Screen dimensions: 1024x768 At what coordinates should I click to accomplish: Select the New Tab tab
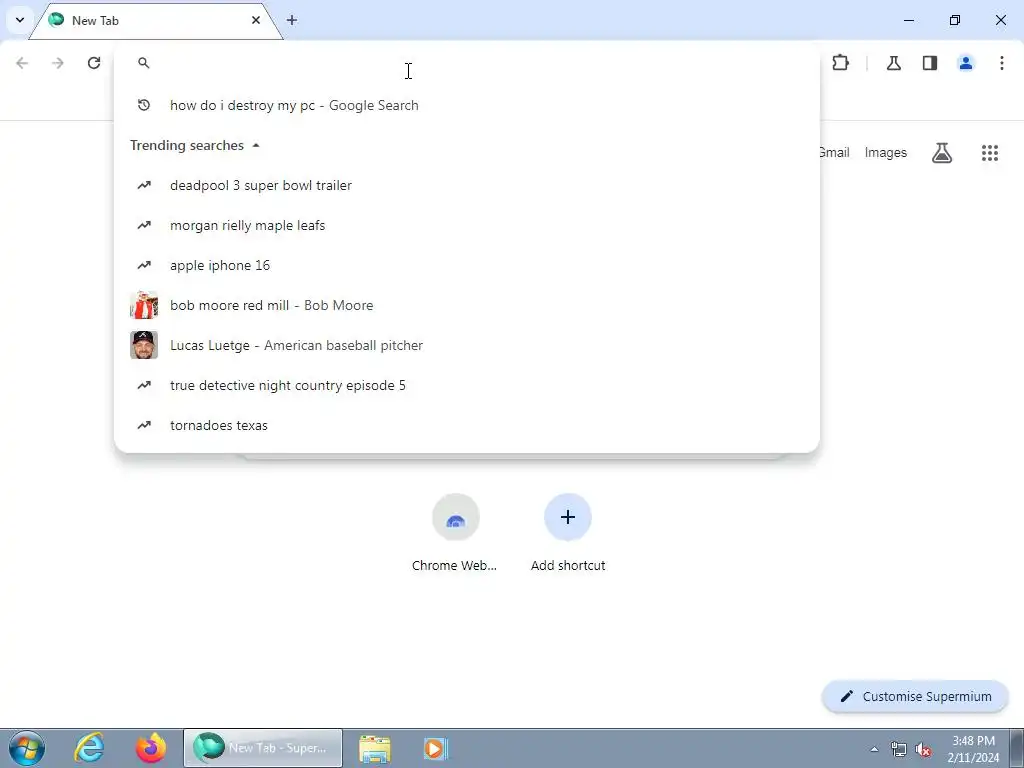[x=155, y=20]
